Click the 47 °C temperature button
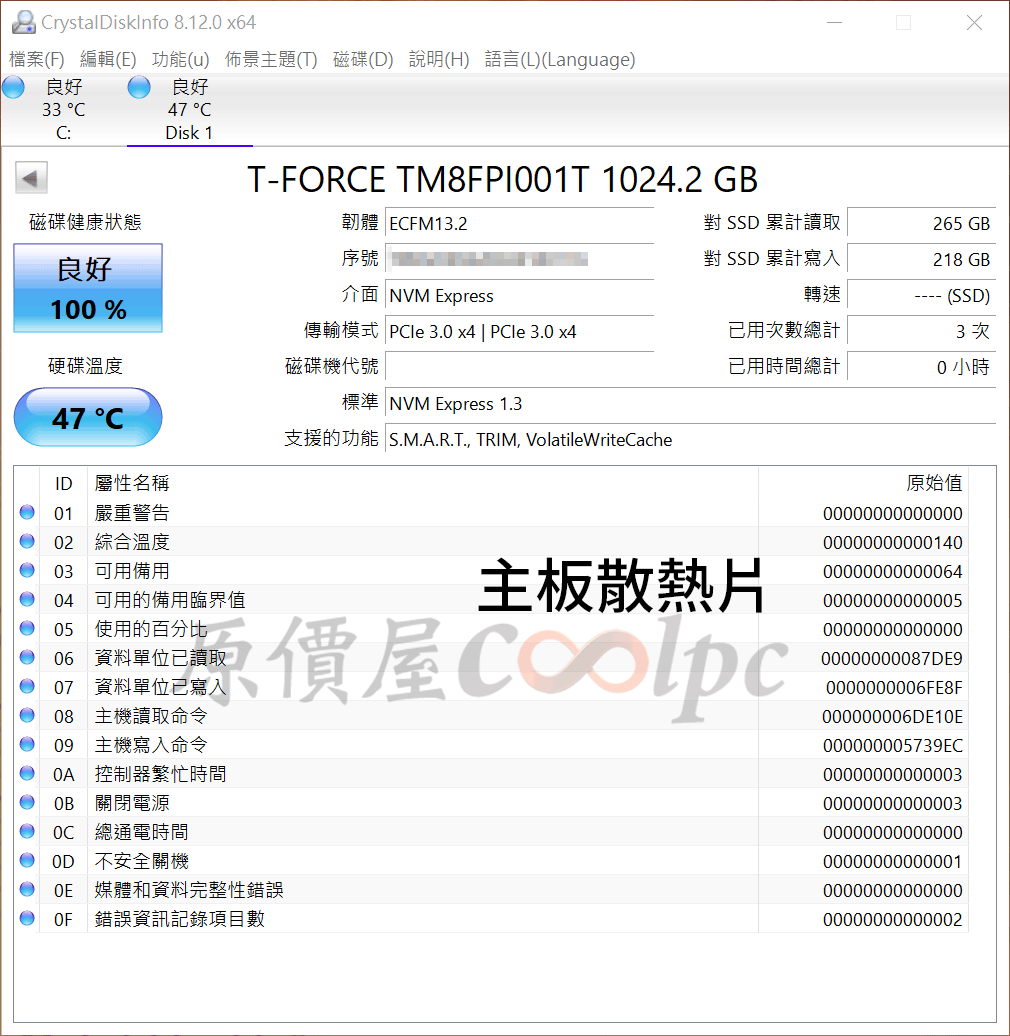1010x1036 pixels. (88, 417)
